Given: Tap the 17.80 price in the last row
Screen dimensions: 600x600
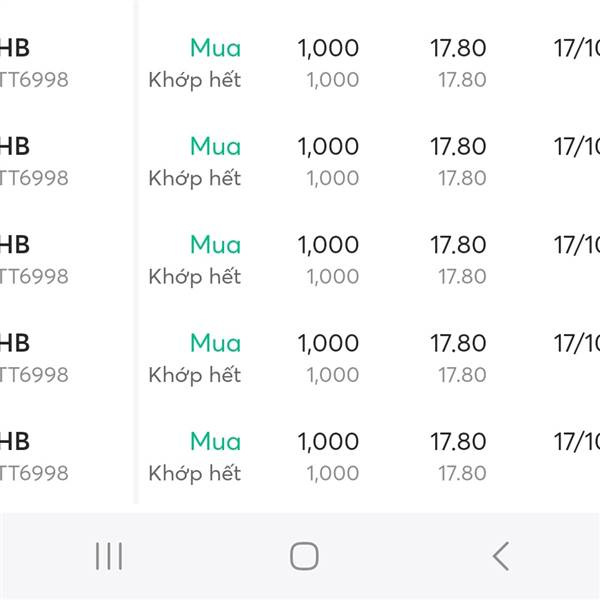Looking at the screenshot, I should tap(458, 441).
